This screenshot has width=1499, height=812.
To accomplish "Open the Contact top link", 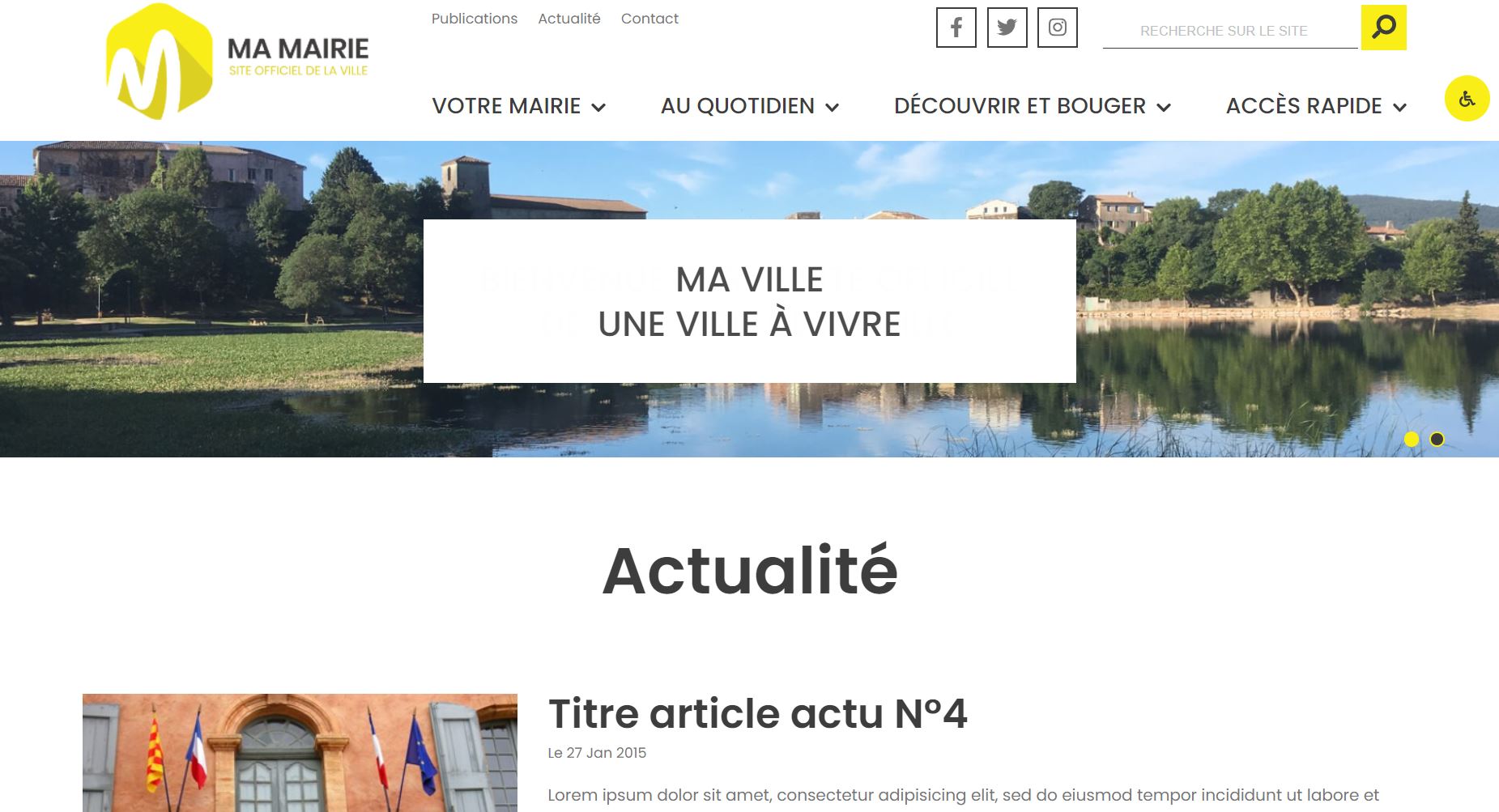I will 649,19.
